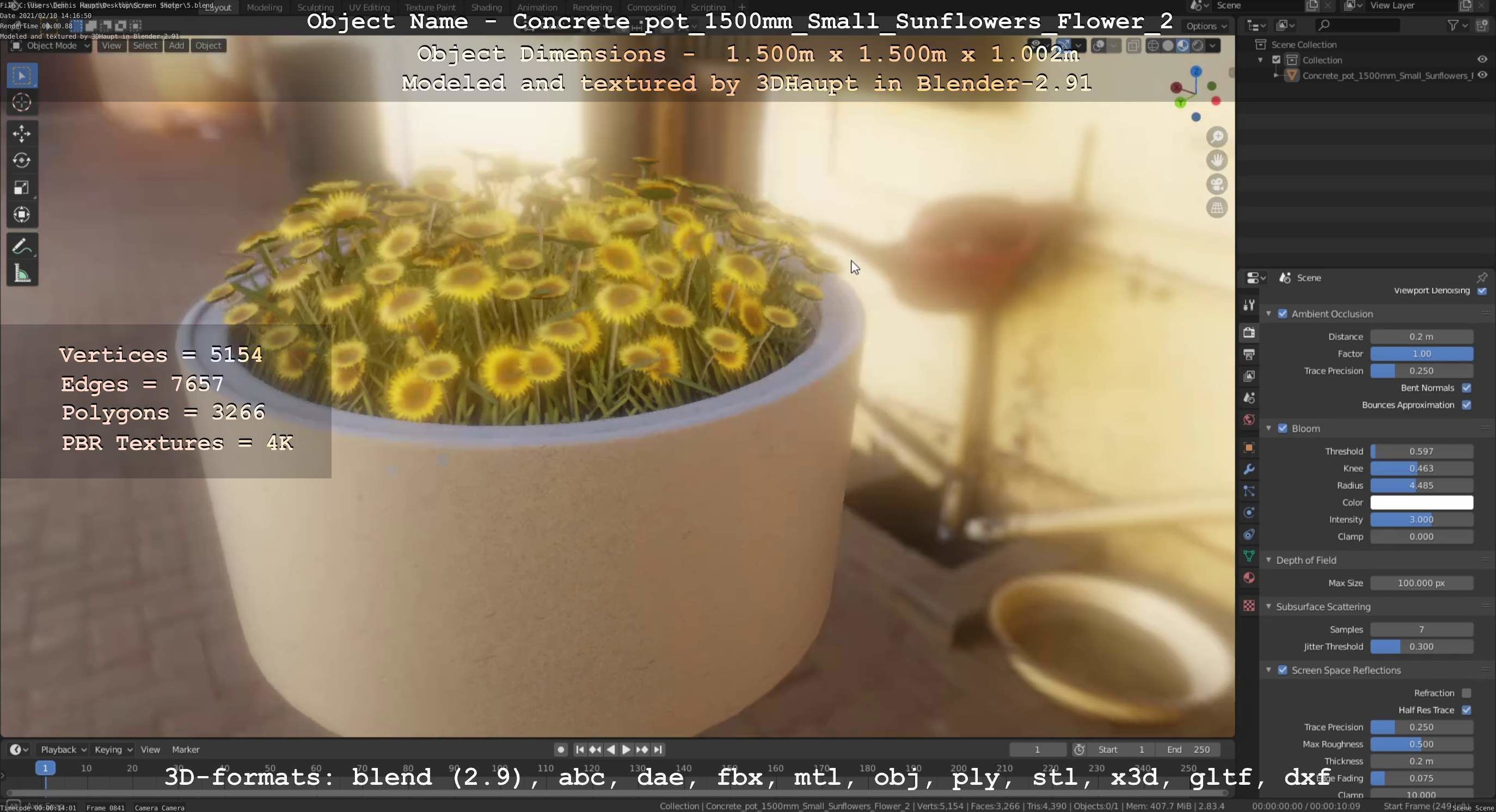Select wireframe viewport shading

pos(1154,46)
